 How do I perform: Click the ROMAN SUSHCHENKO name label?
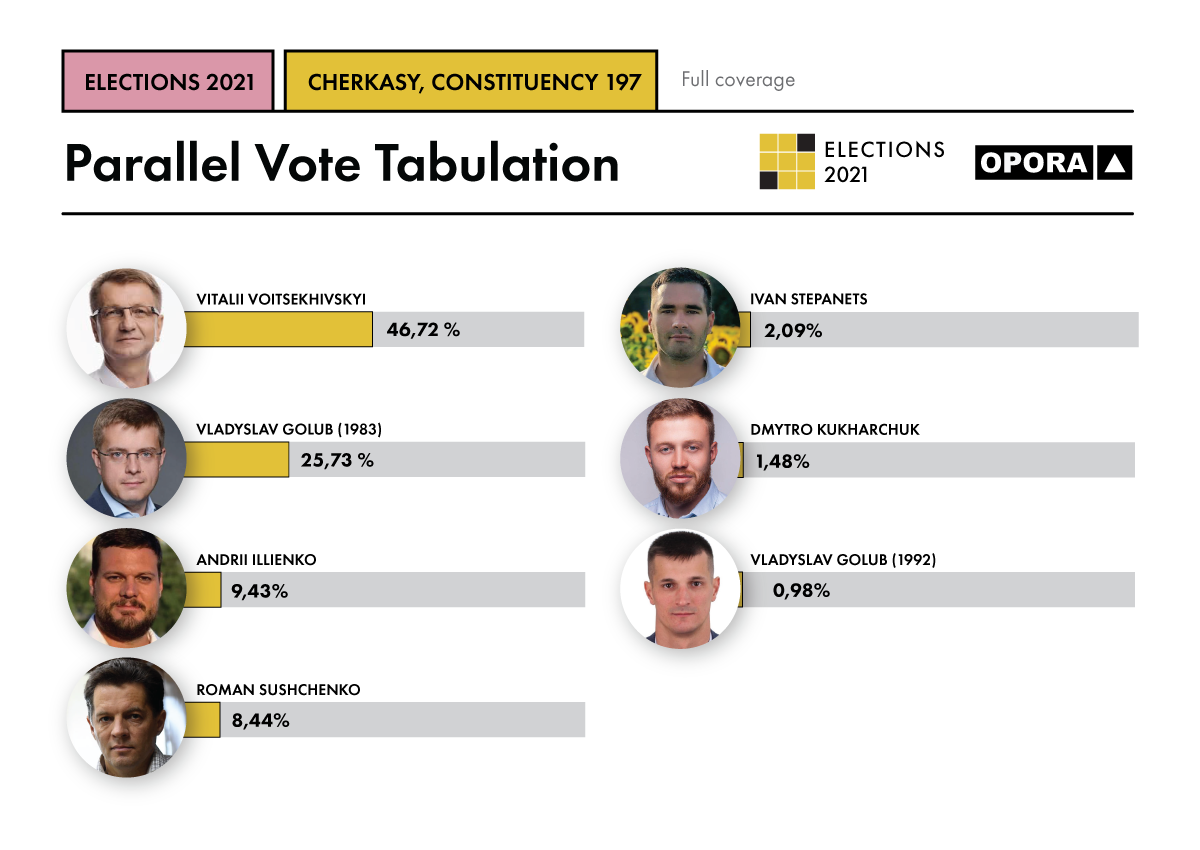(x=278, y=690)
